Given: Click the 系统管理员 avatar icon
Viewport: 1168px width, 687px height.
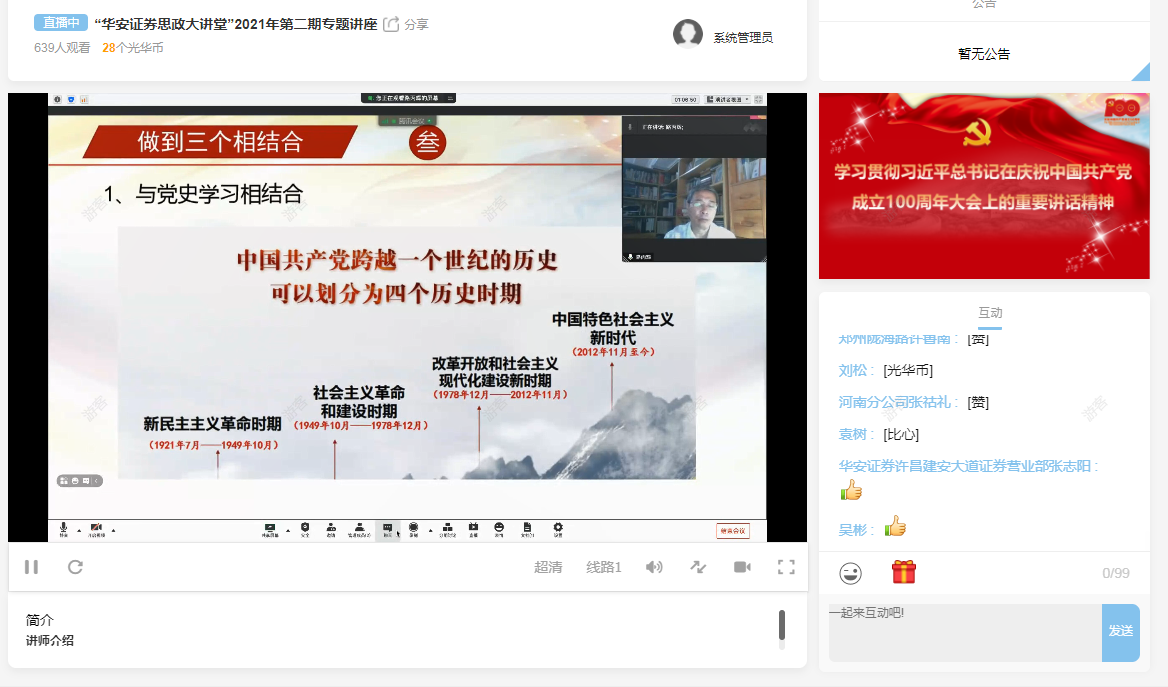Looking at the screenshot, I should (688, 34).
